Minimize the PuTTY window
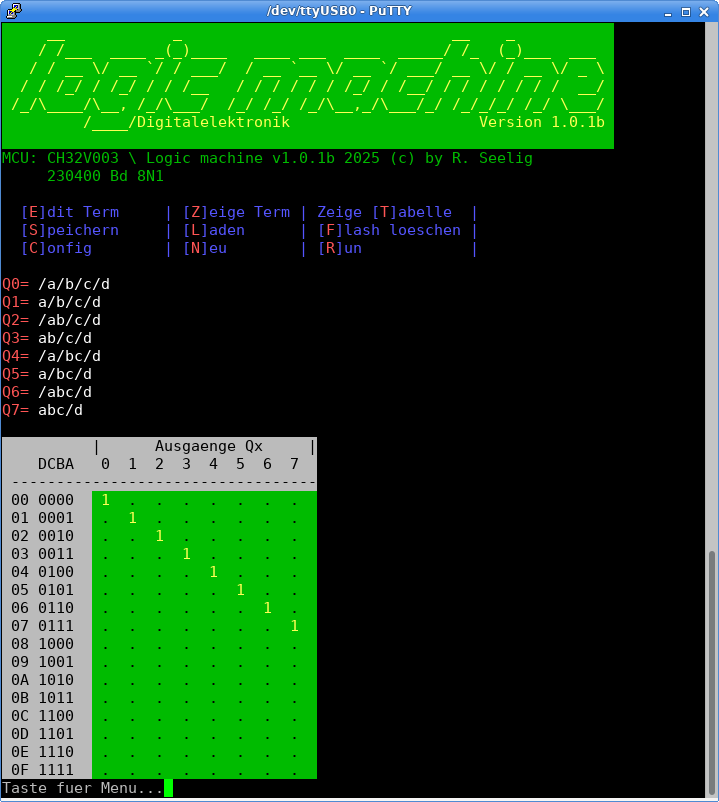Viewport: 719px width, 802px height. (666, 11)
